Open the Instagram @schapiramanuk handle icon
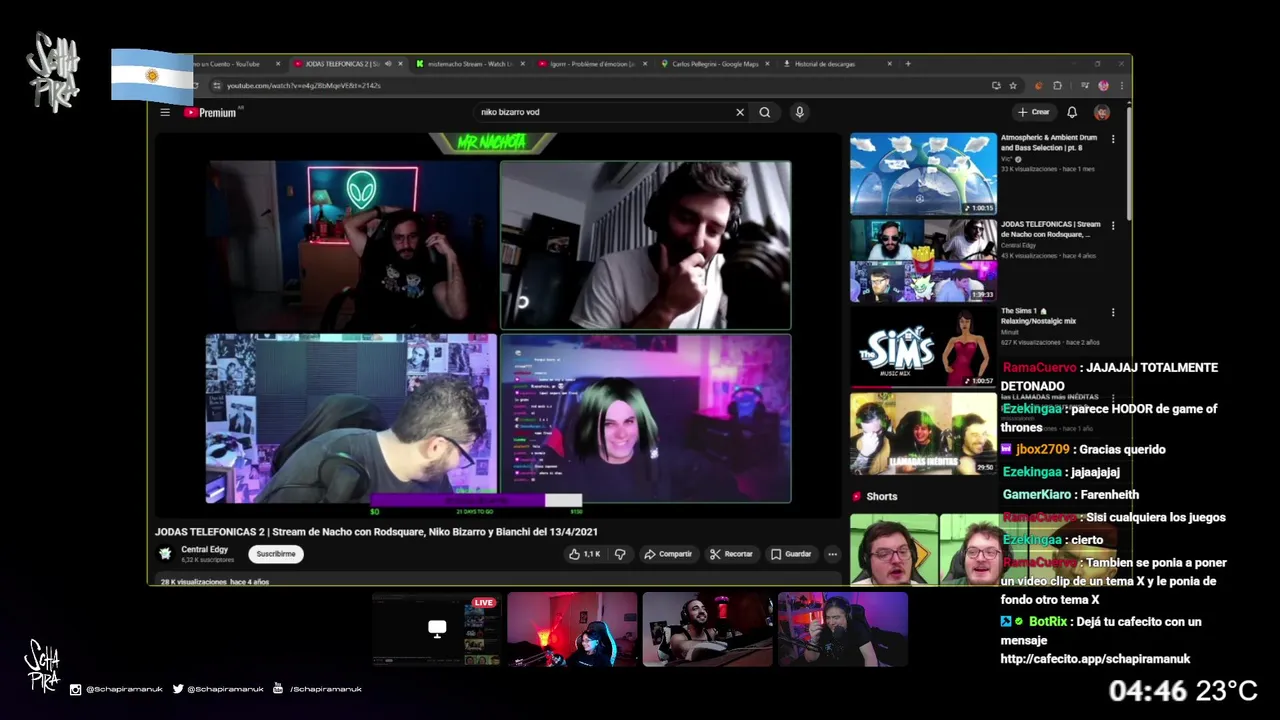This screenshot has height=720, width=1280. tap(75, 689)
